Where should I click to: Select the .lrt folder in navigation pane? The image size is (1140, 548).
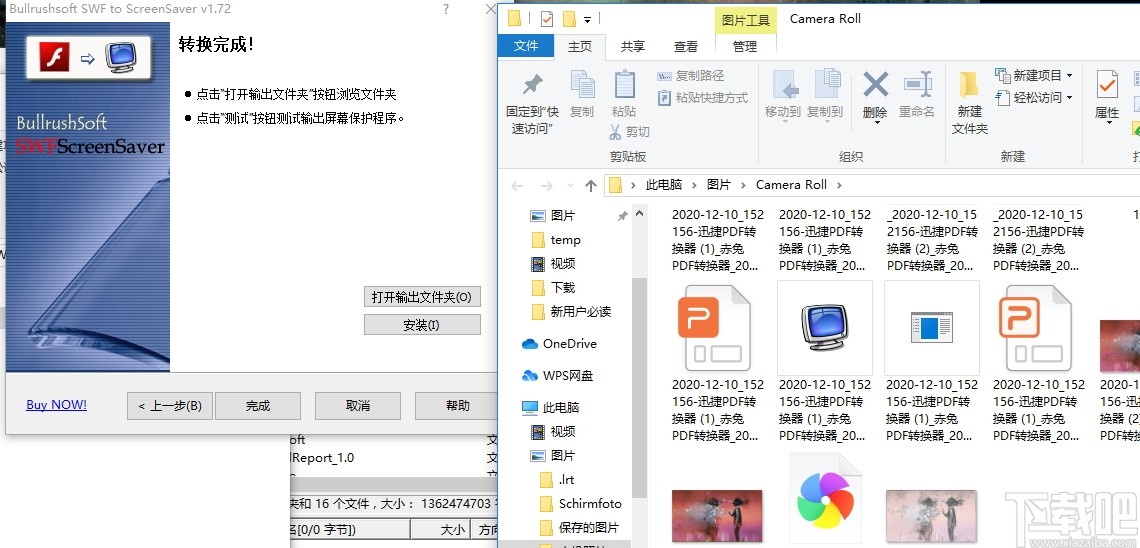566,480
